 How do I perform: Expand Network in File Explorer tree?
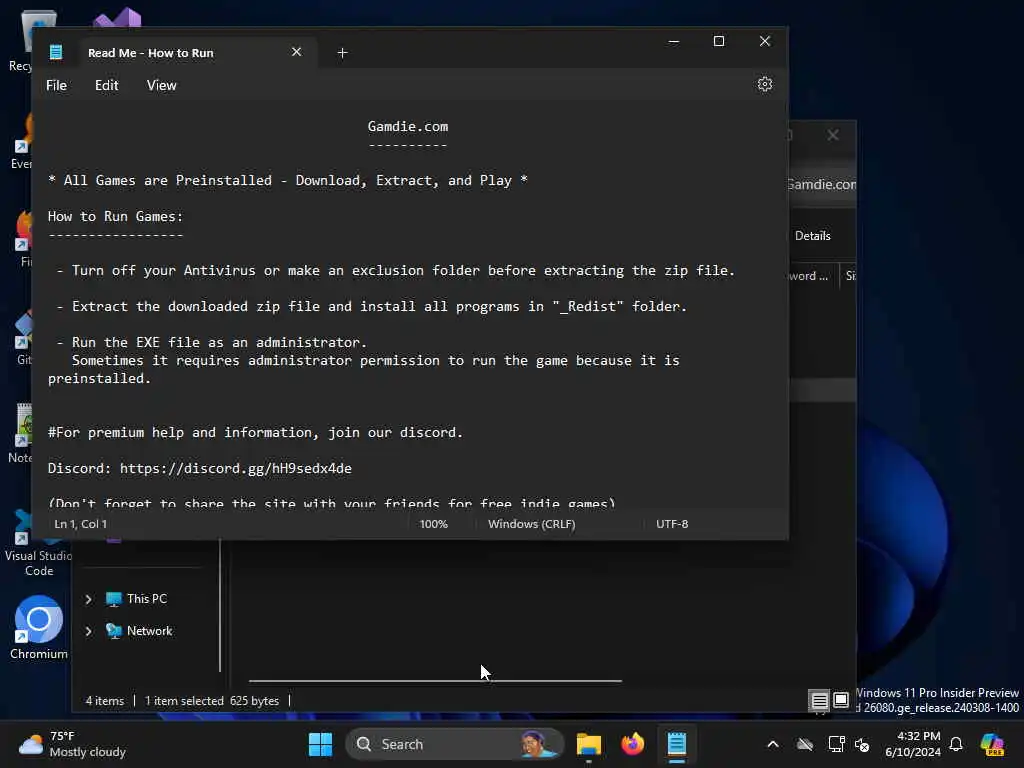(88, 631)
